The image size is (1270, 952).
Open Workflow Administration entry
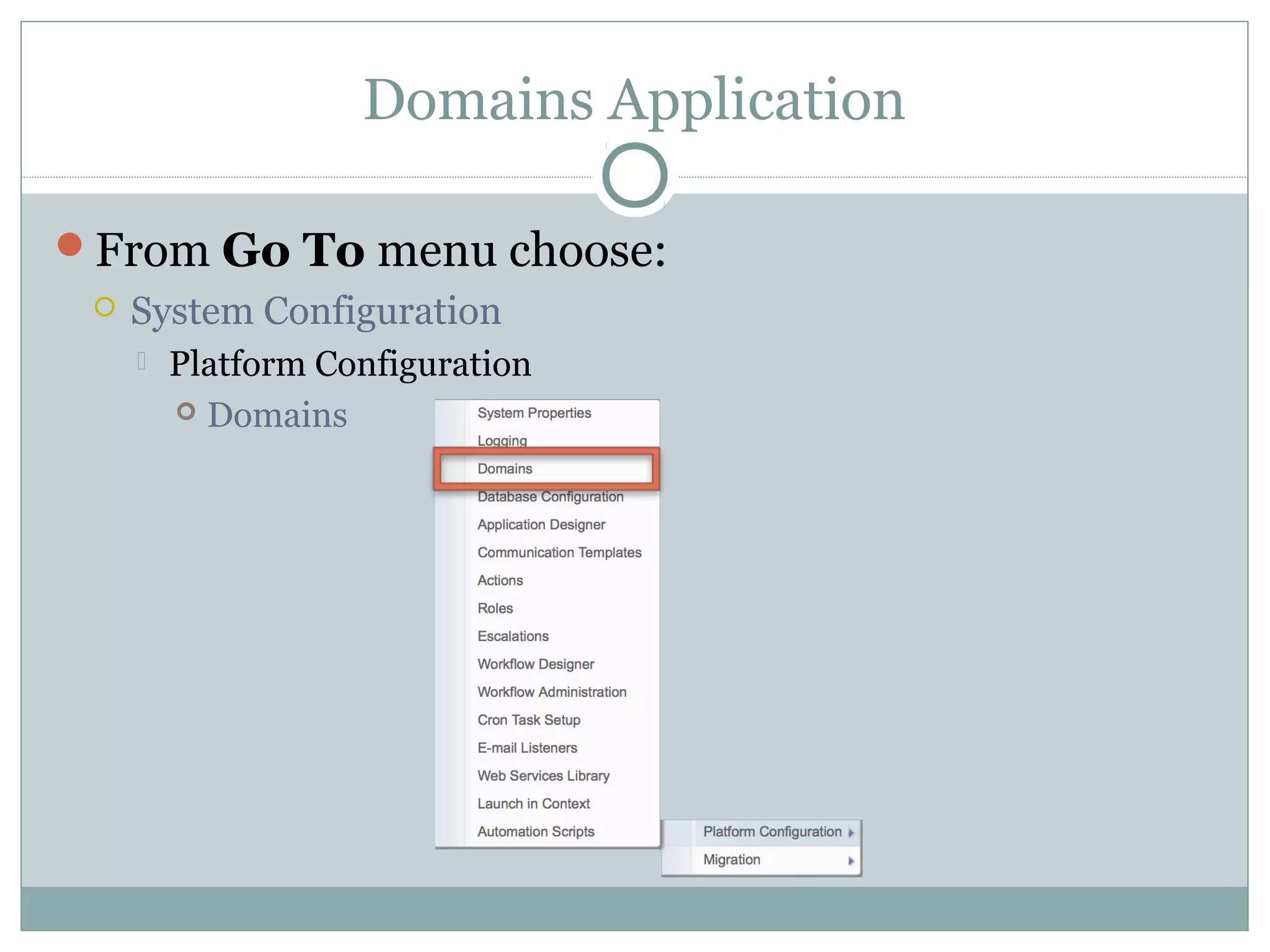(x=552, y=692)
